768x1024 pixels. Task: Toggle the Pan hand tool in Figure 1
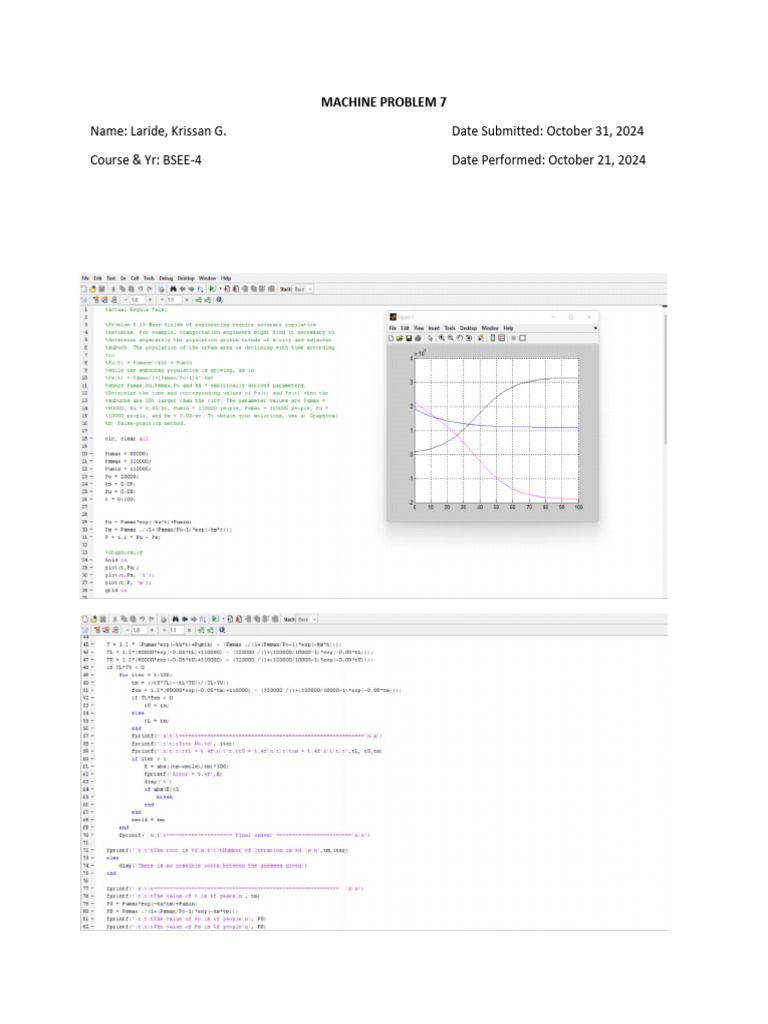click(460, 338)
